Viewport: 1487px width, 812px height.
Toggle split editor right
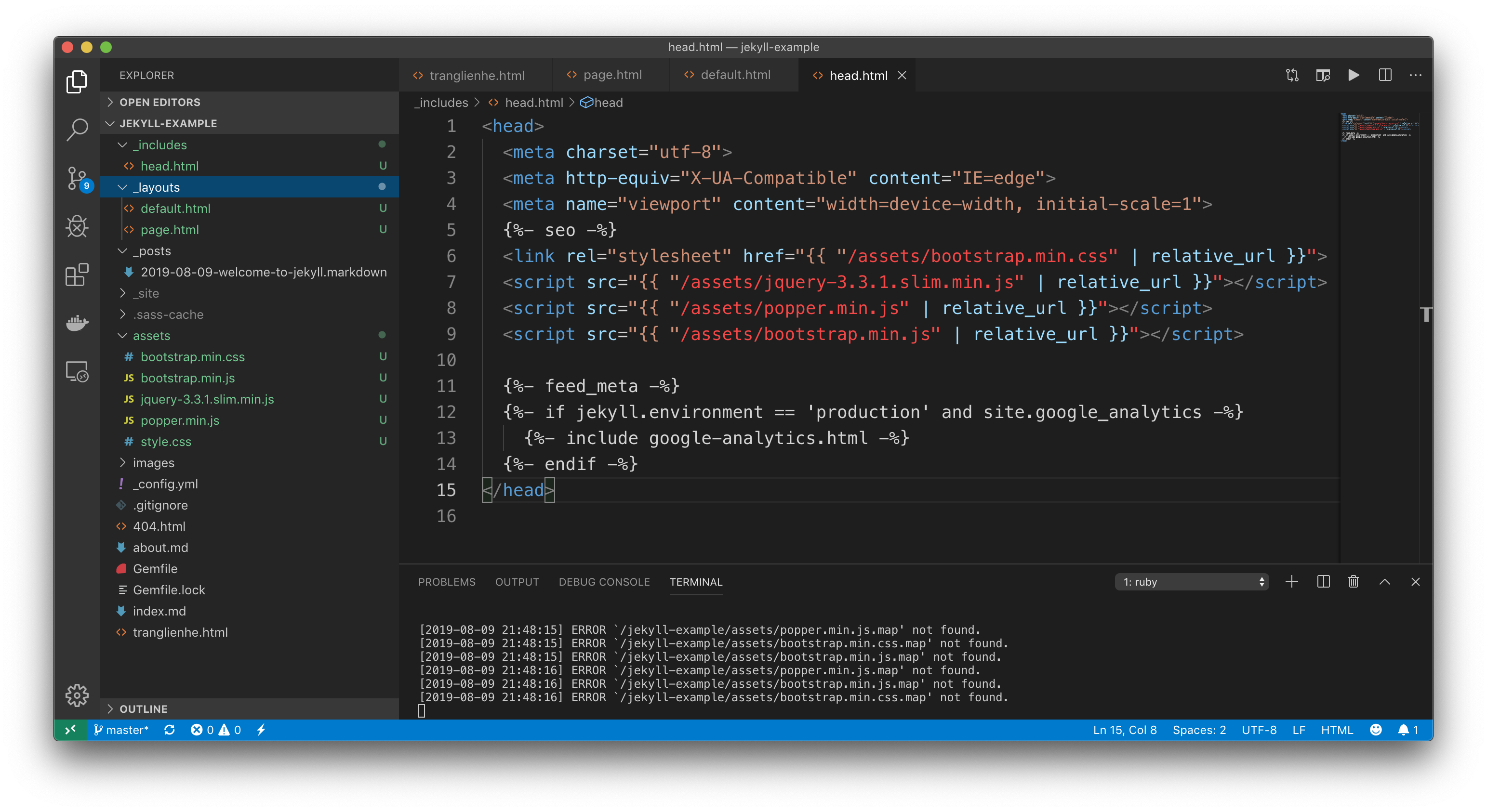(x=1385, y=75)
